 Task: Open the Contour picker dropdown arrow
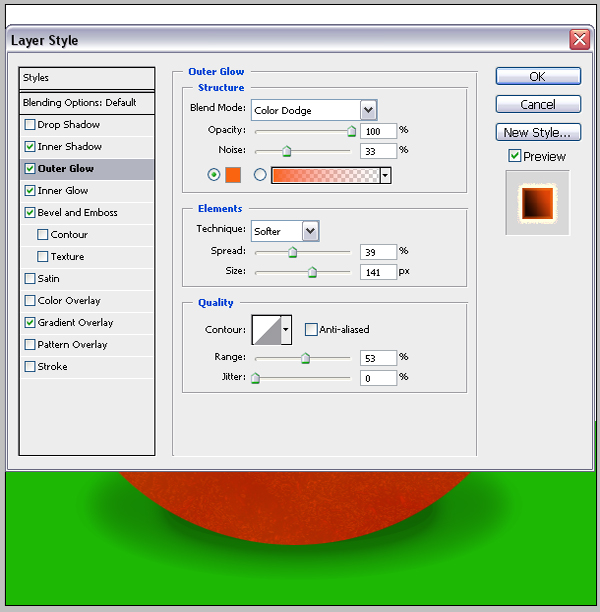286,330
